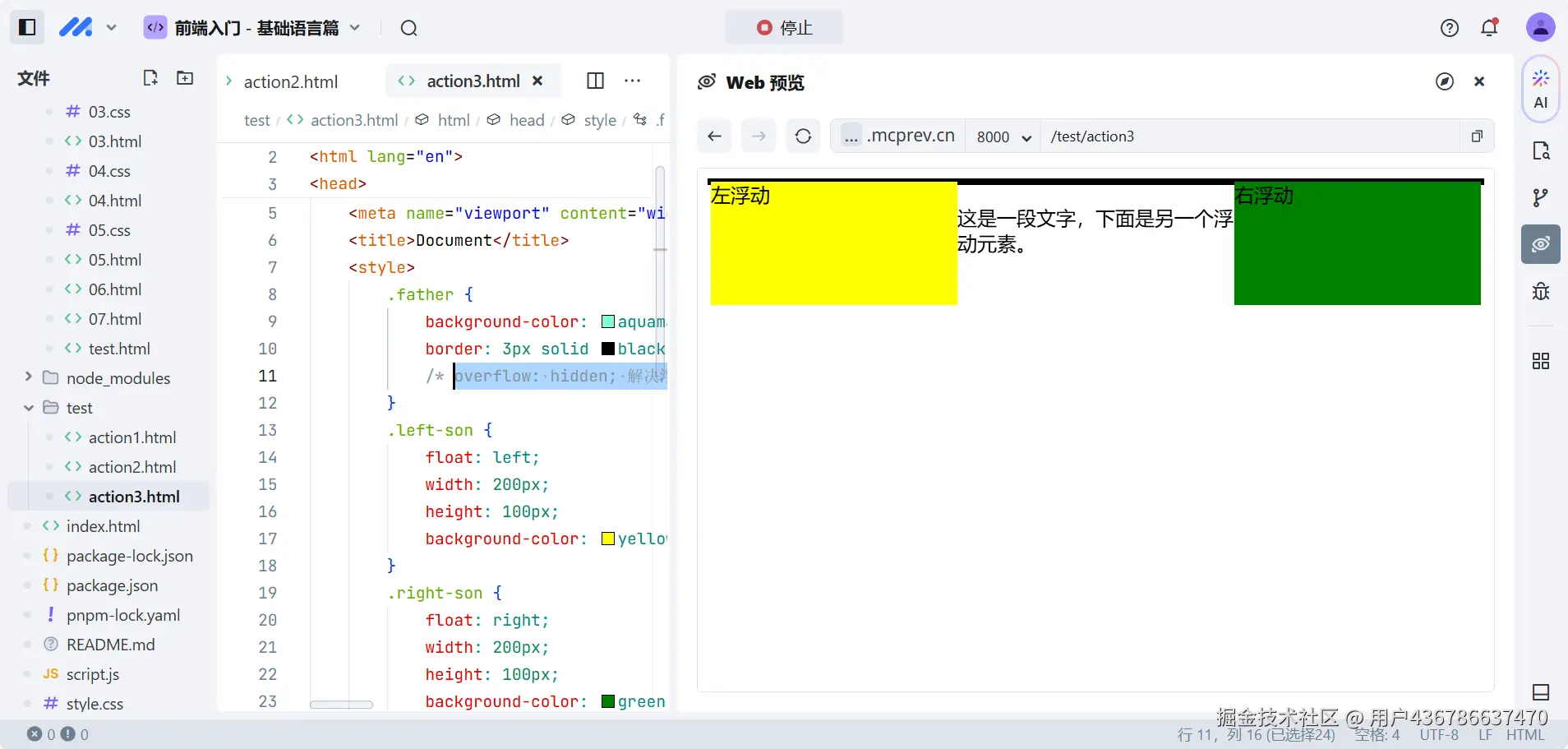Change the UTF-8 encoding in status bar
Screen dimensions: 1568x749
coord(1439,734)
